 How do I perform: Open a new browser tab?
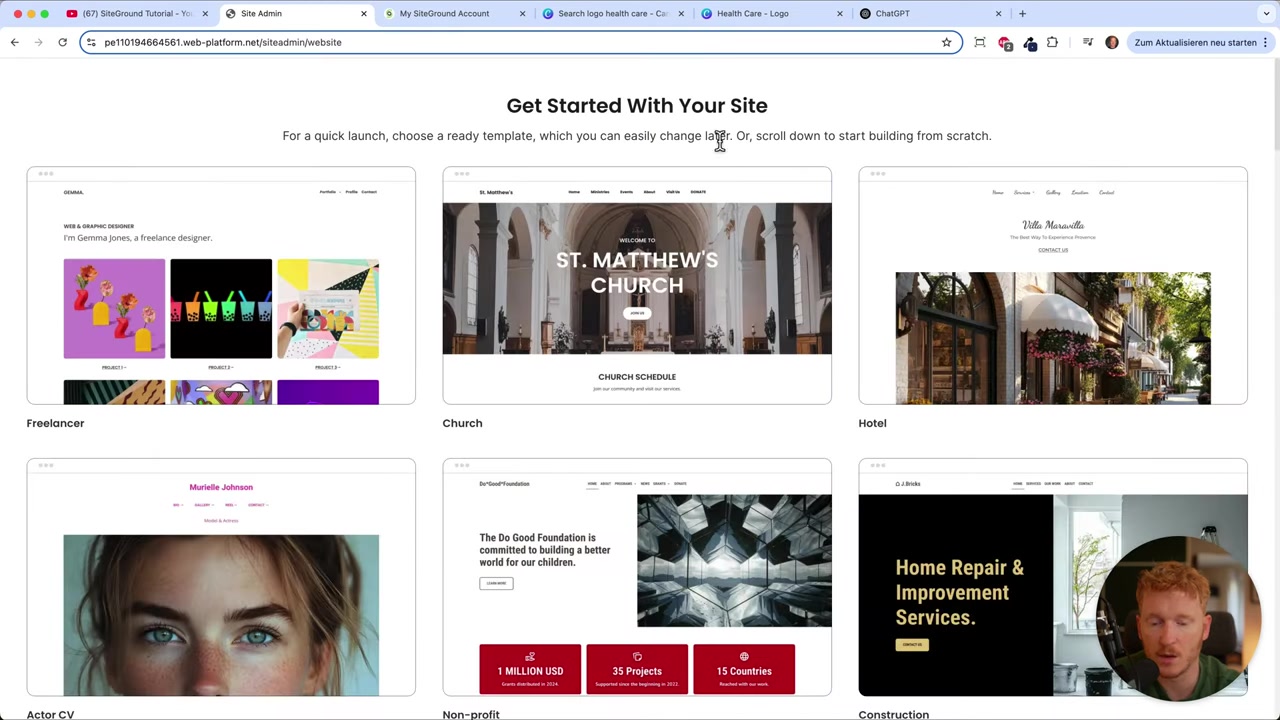pos(1022,13)
